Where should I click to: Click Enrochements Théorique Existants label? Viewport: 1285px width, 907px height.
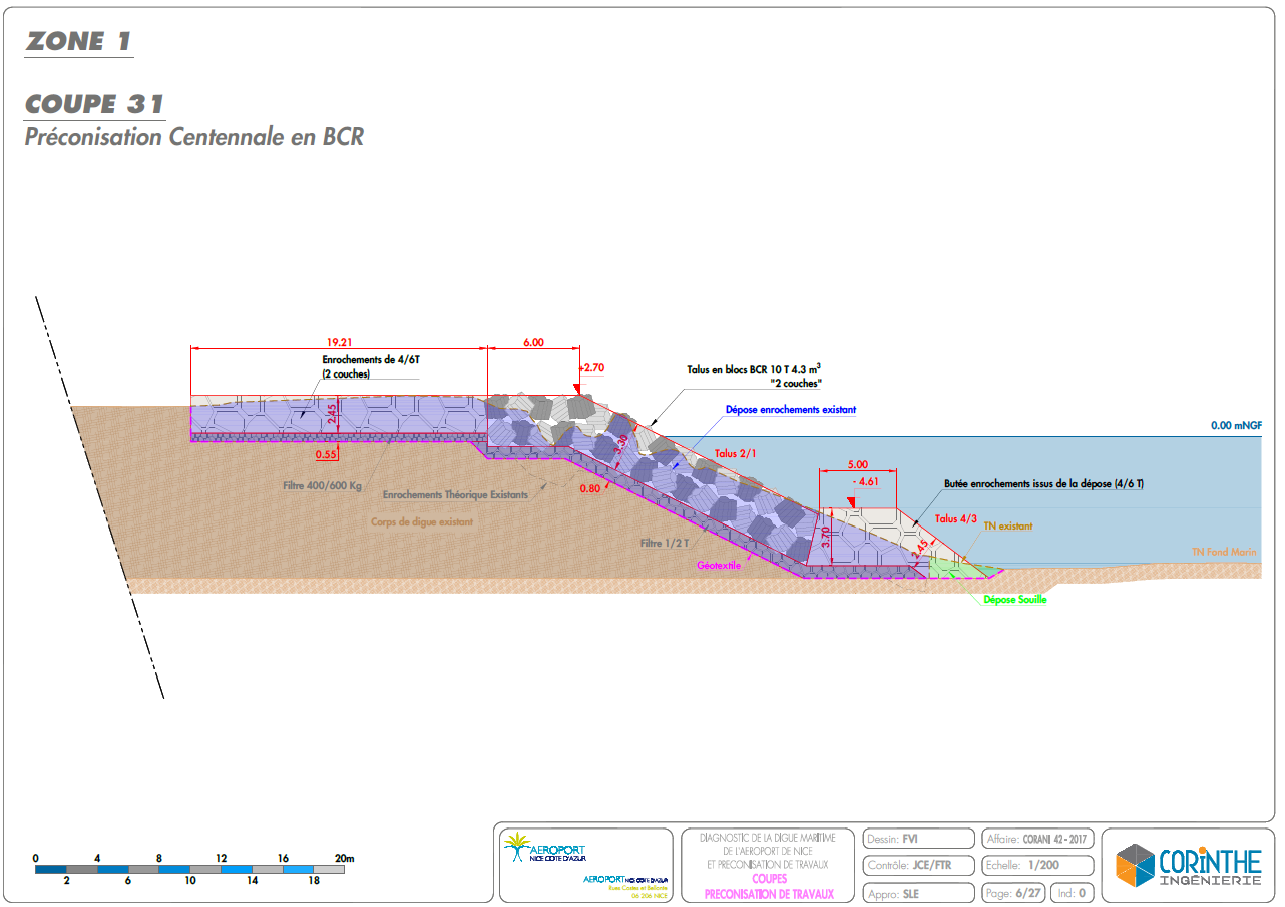click(x=455, y=495)
